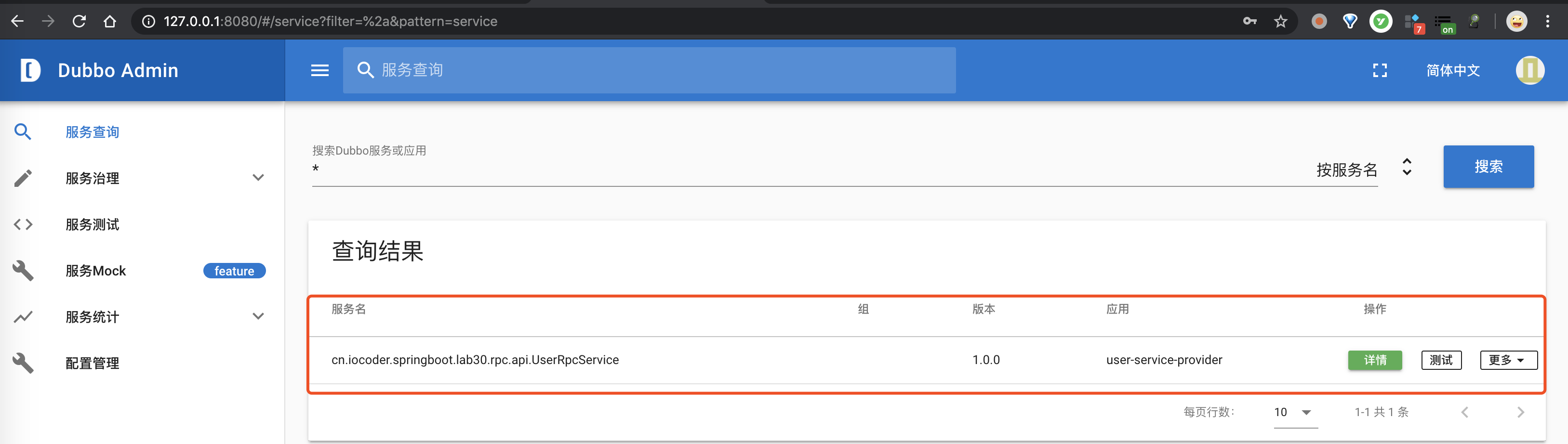Click the user avatar in header
Image resolution: width=1568 pixels, height=444 pixels.
pos(1529,71)
